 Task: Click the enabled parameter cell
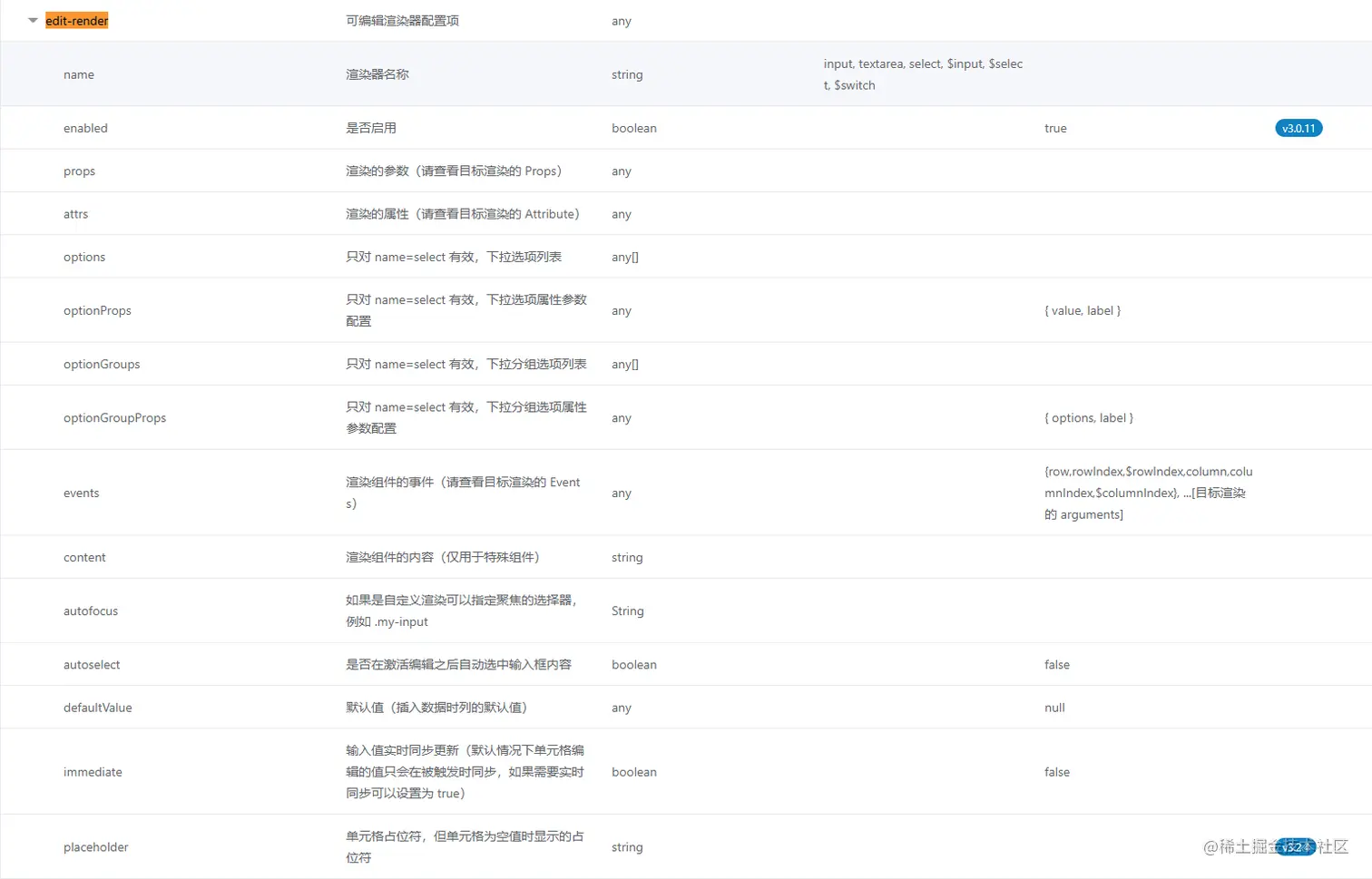coord(85,128)
